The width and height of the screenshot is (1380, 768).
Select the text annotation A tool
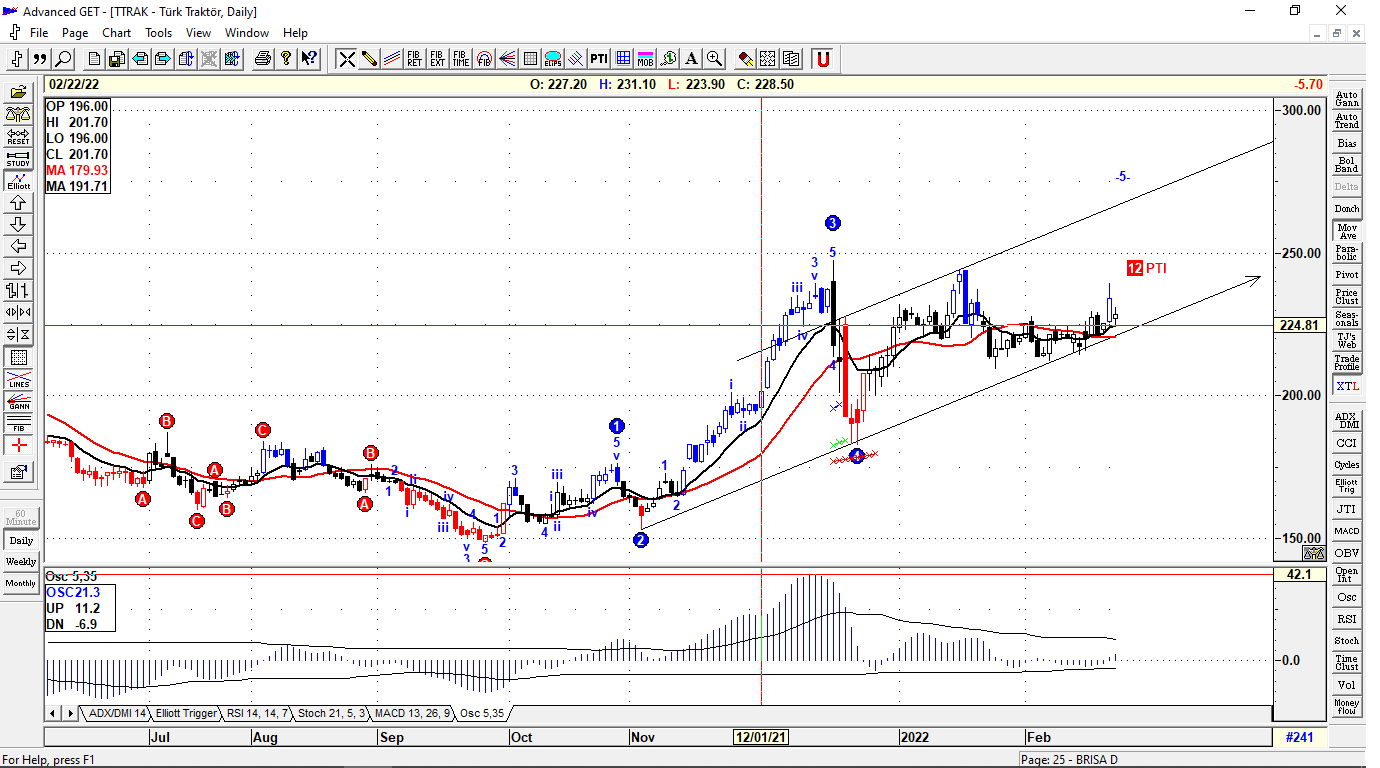point(691,59)
